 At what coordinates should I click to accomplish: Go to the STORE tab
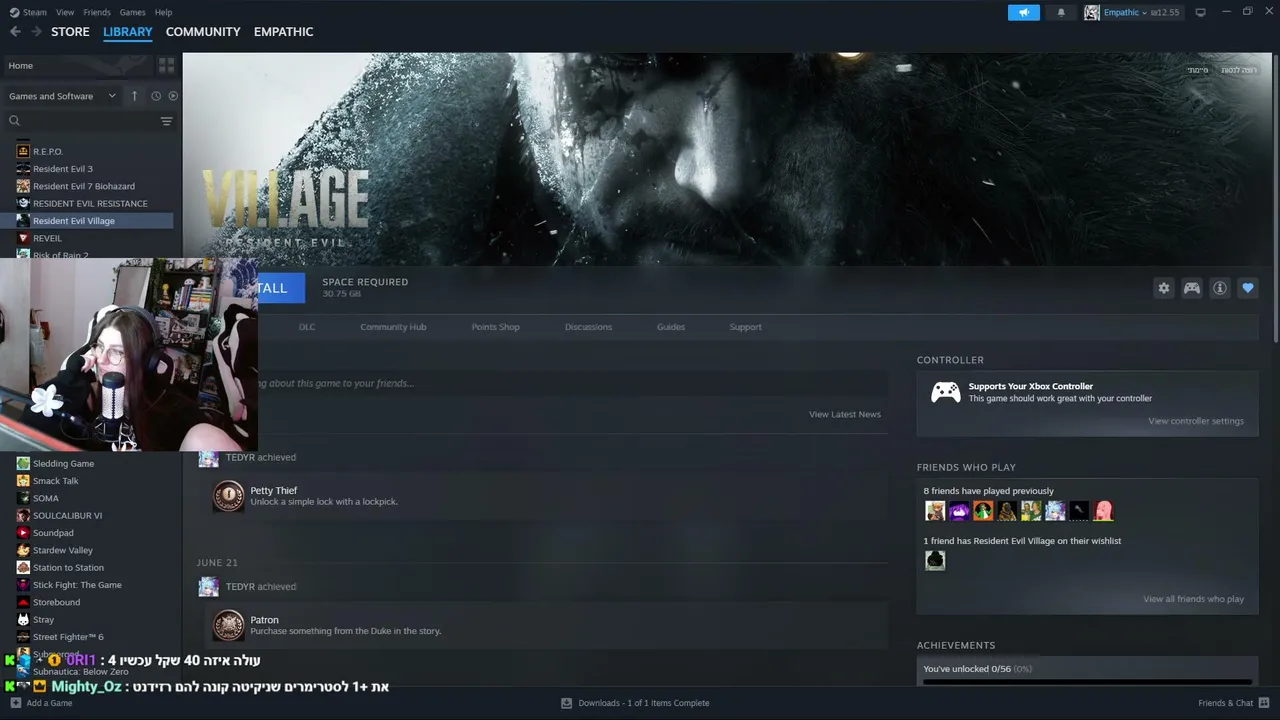70,32
